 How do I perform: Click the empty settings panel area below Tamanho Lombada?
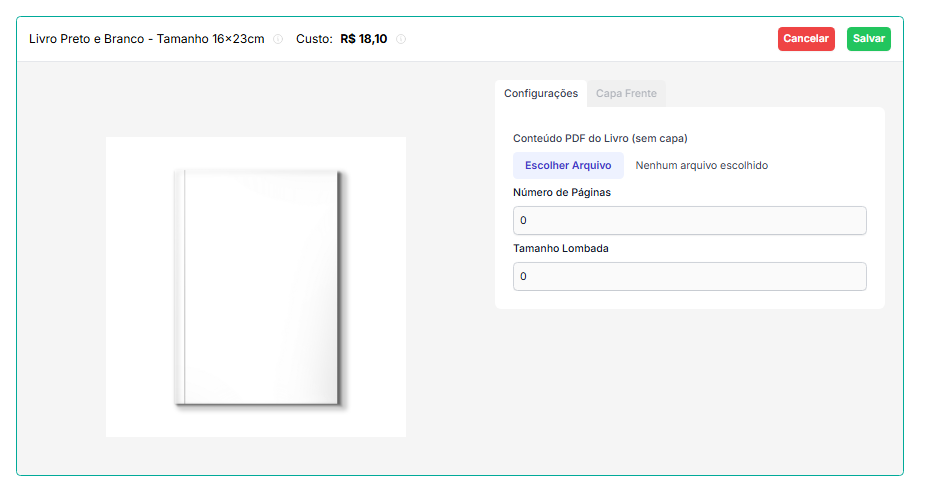pos(689,300)
